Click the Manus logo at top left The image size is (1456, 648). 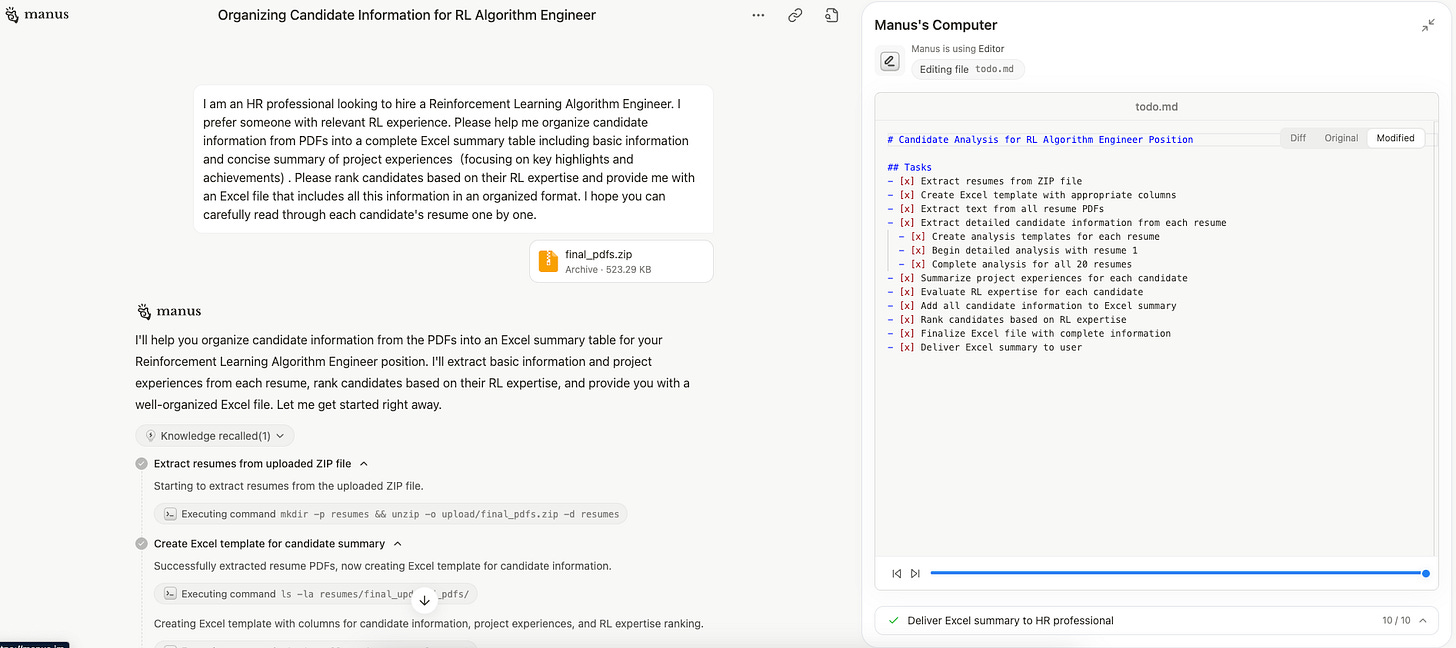coord(37,15)
